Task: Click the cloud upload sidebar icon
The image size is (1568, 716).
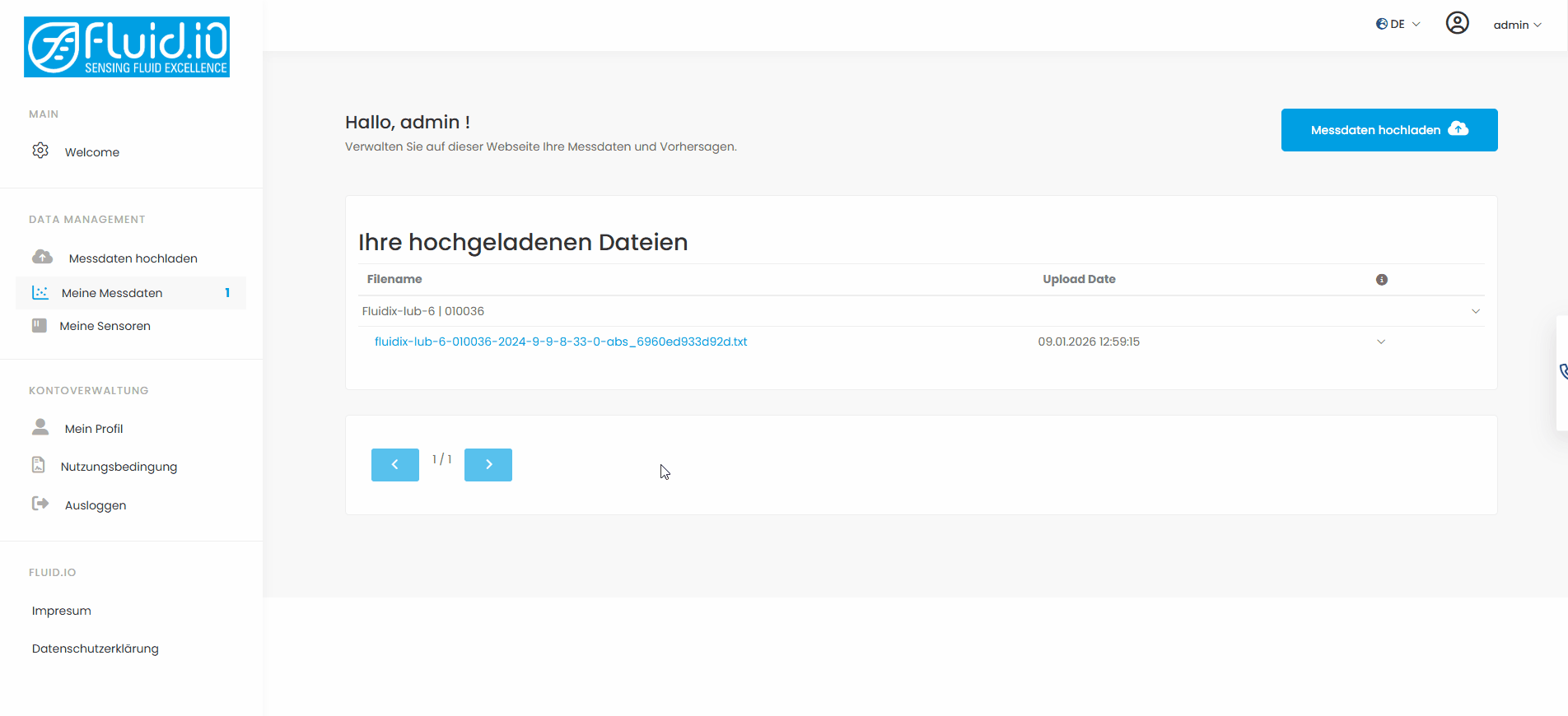Action: 42,257
